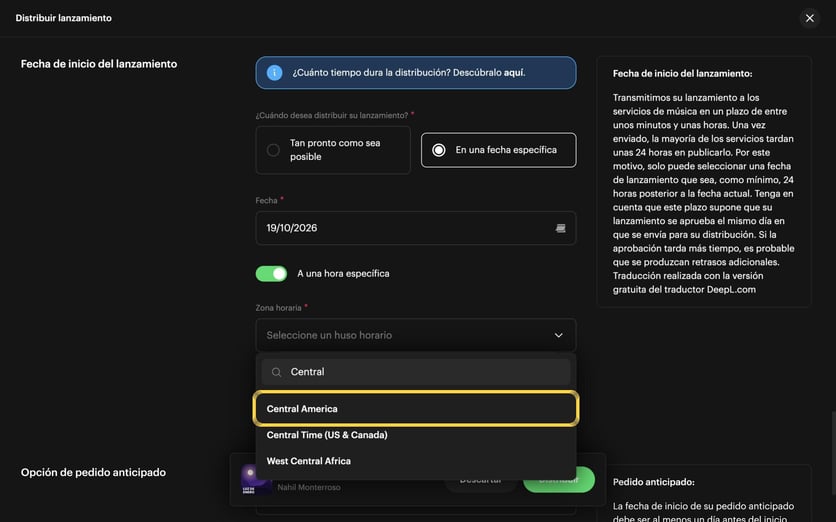
Task: Open the 'aquí' link in the info banner
Action: point(514,73)
